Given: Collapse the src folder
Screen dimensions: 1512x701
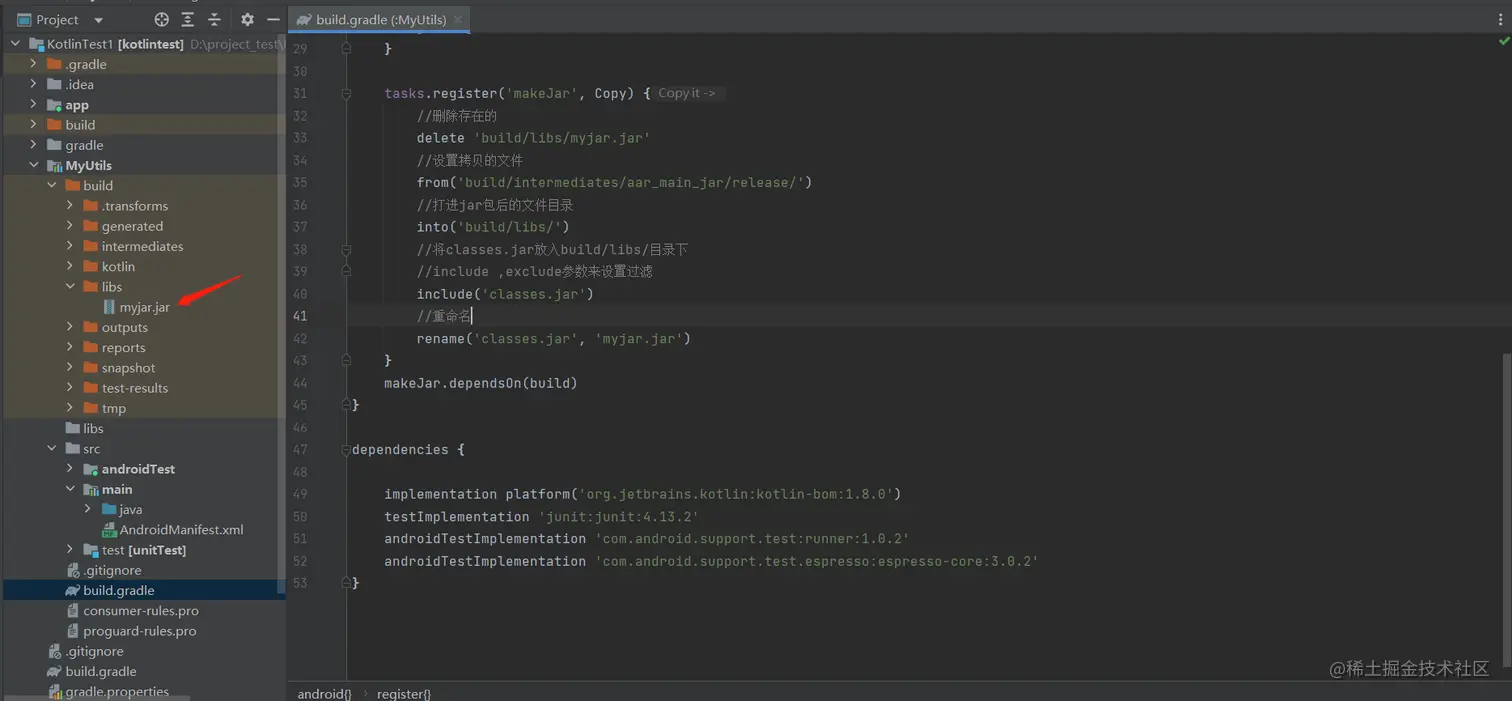Looking at the screenshot, I should point(52,449).
